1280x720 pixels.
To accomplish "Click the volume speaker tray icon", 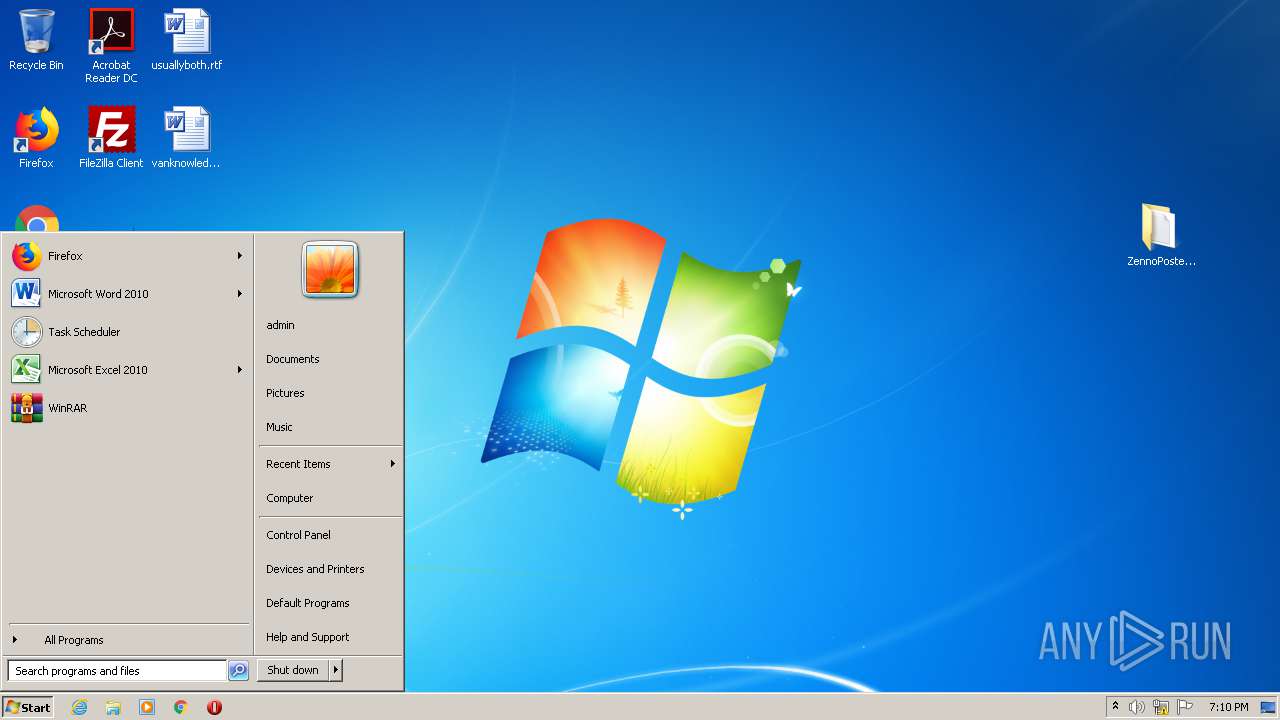I will (1137, 707).
